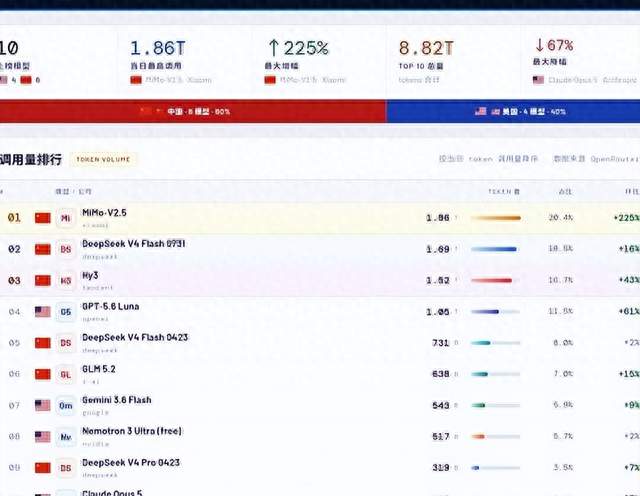Click the China flag in the DeepSeek V4 Pro 0423 row
The image size is (640, 496).
42,468
